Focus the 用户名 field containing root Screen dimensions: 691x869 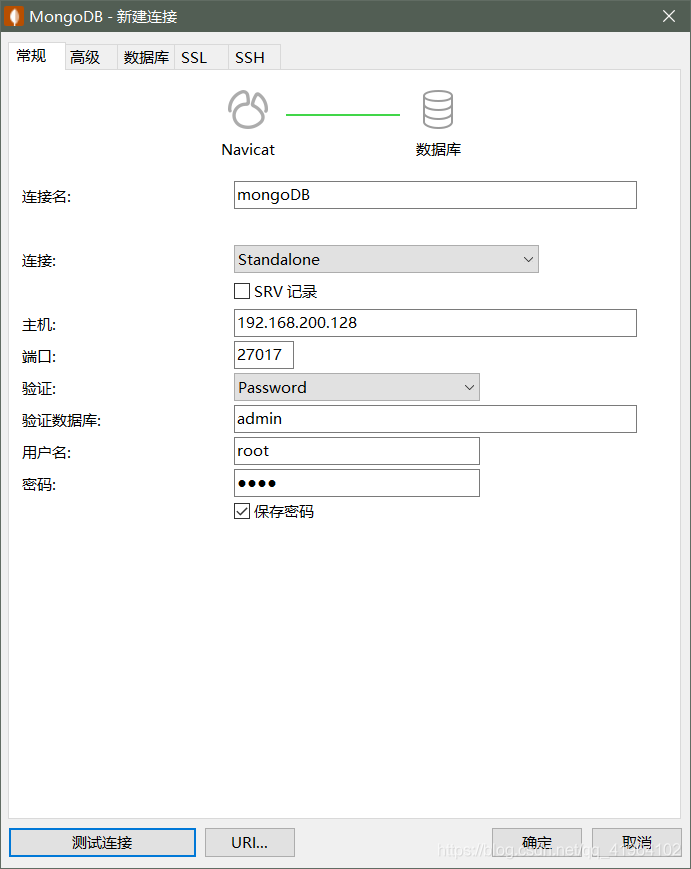click(x=357, y=451)
